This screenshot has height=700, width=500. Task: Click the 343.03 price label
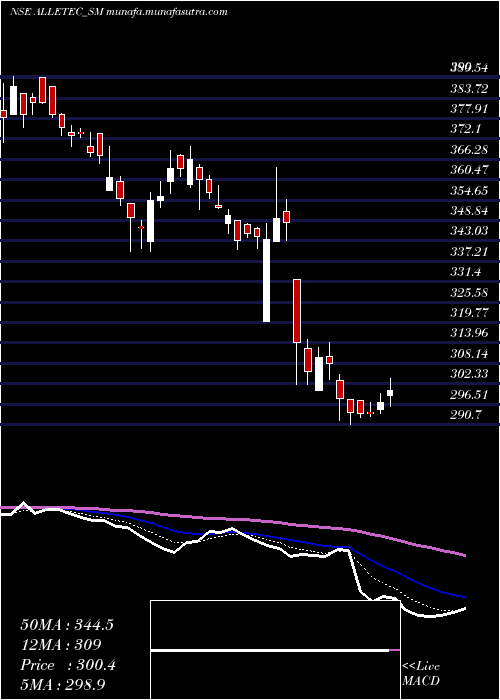coord(469,231)
